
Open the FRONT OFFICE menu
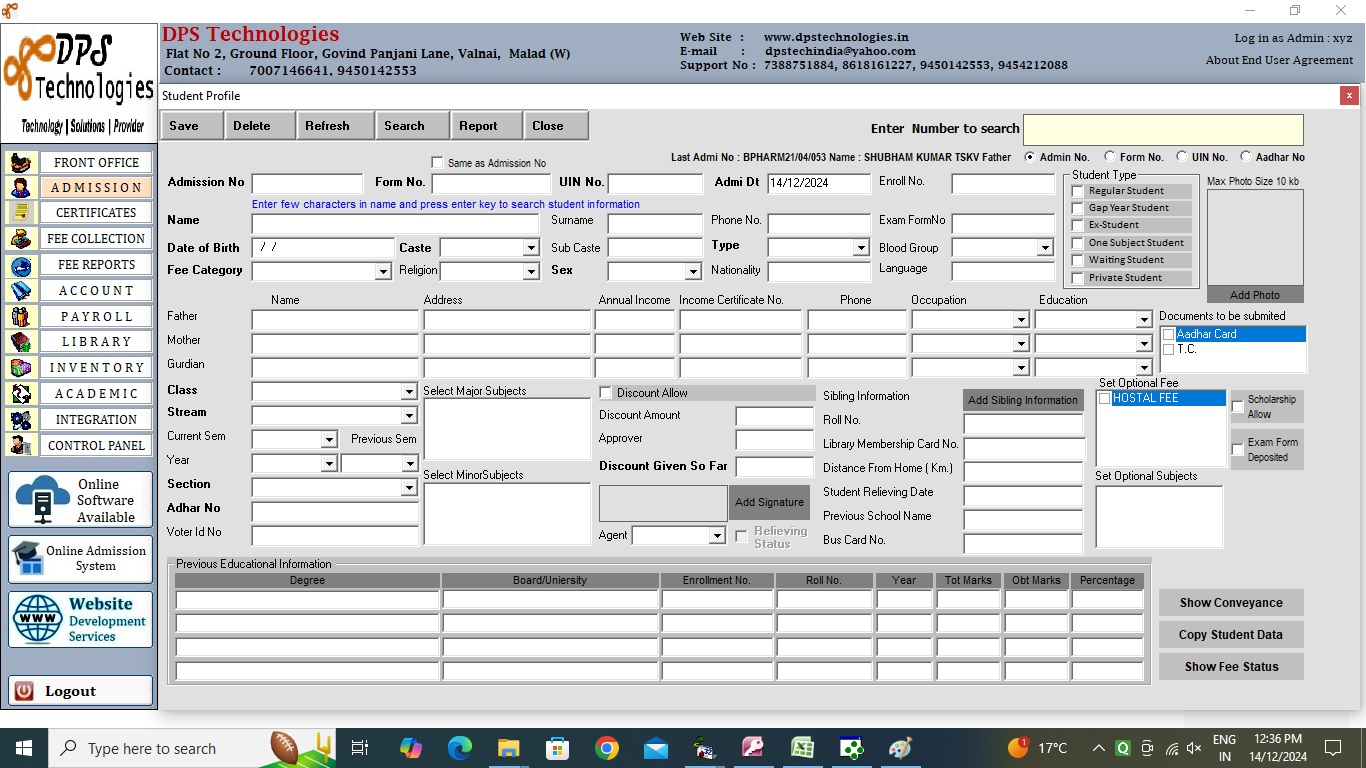[96, 162]
